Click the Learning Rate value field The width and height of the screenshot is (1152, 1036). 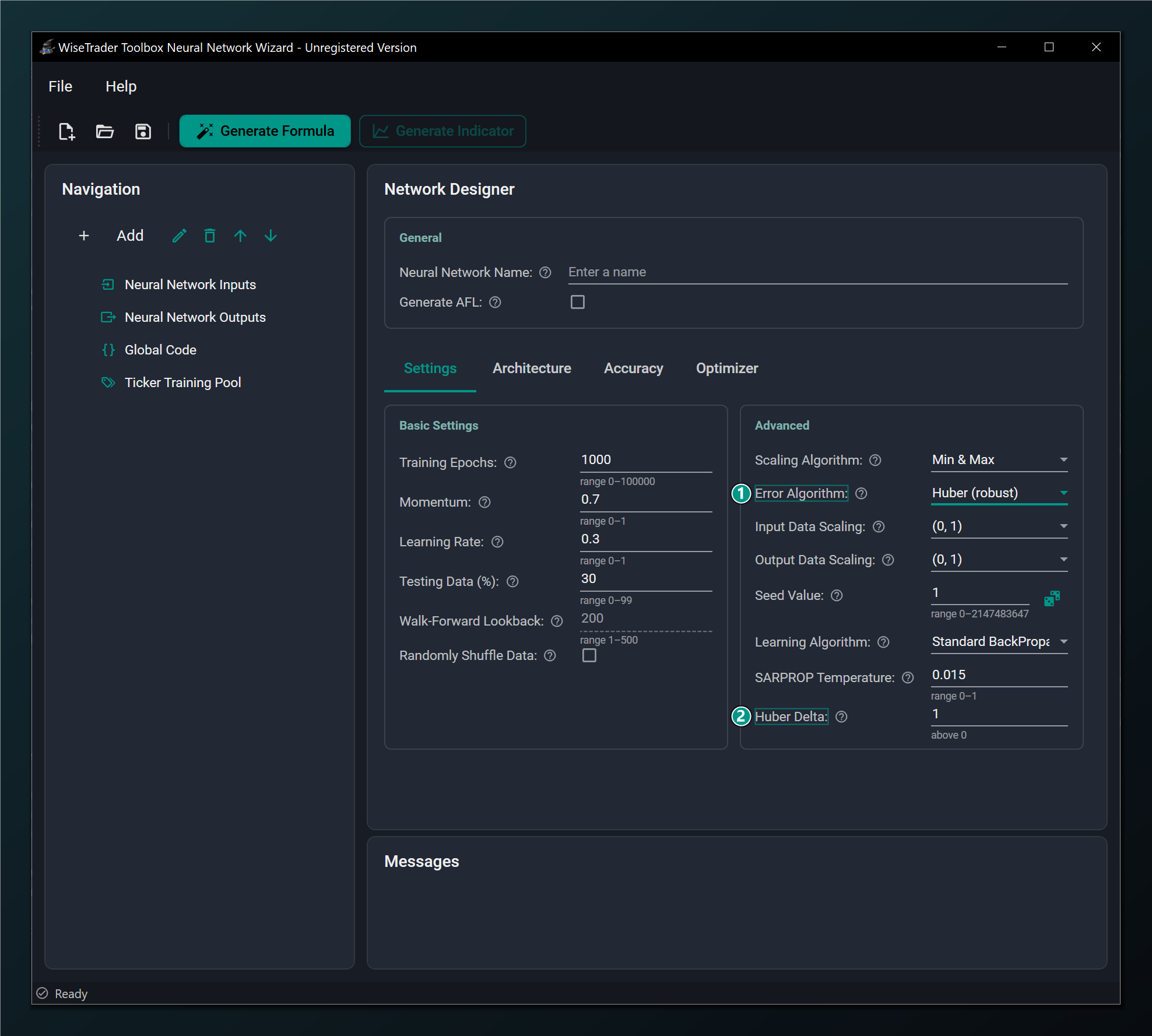tap(646, 539)
